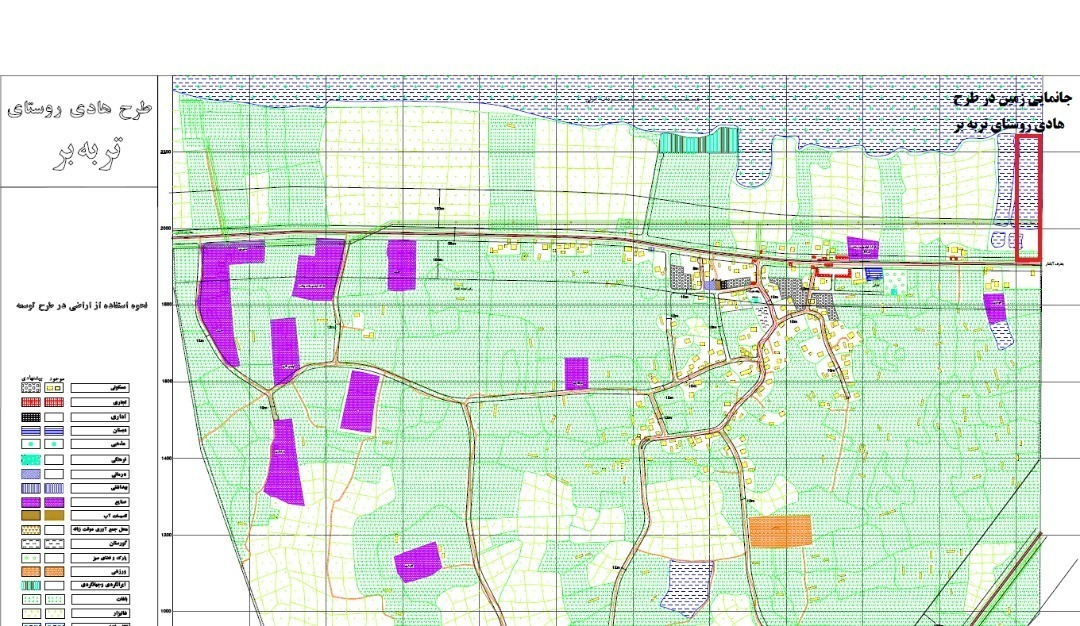Click the 'پیشنهادی' column header above the legend
Image resolution: width=1080 pixels, height=626 pixels.
tap(31, 379)
